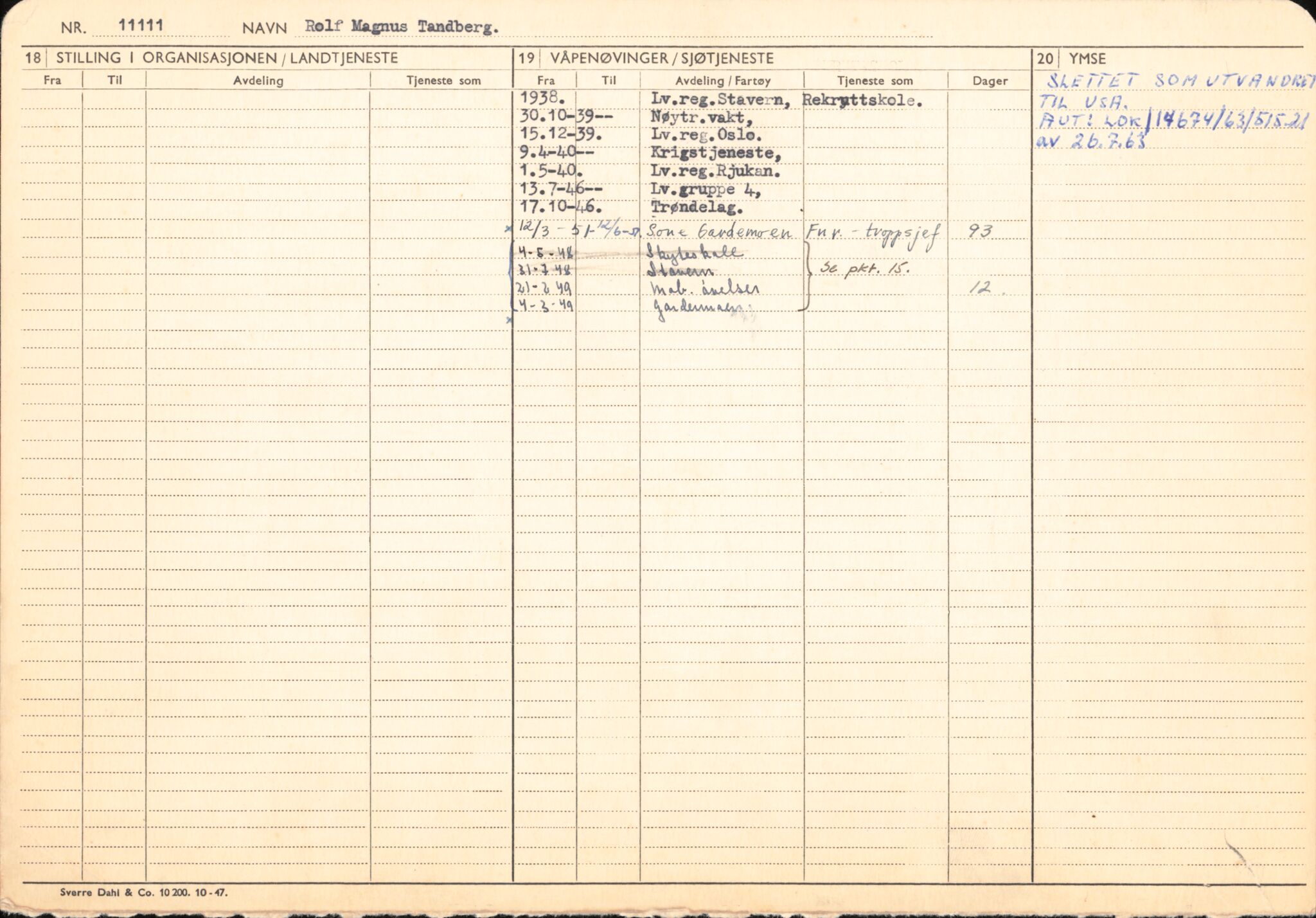Click the entry 'Trøndelag.'
This screenshot has width=1316, height=918.
point(697,208)
